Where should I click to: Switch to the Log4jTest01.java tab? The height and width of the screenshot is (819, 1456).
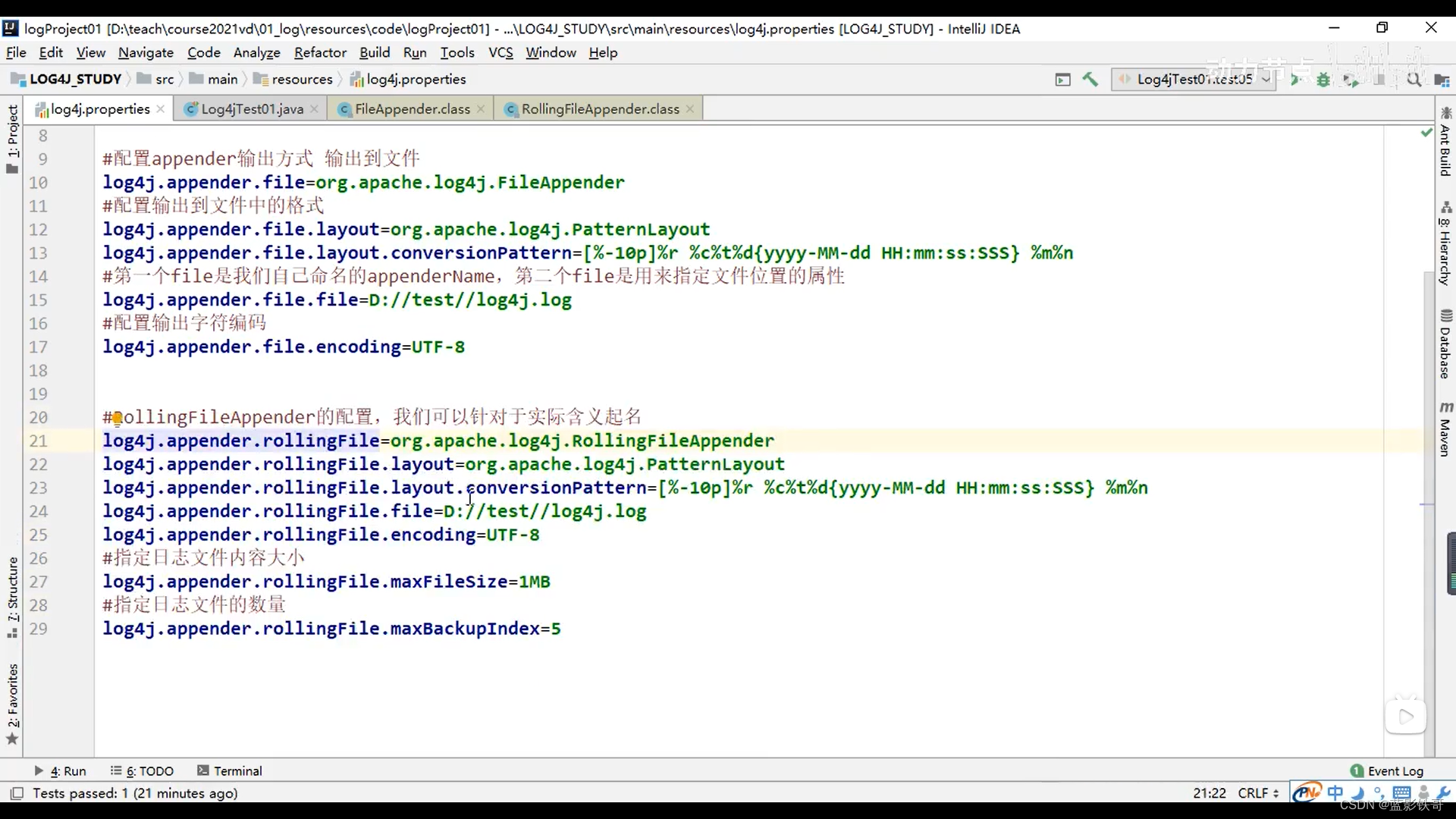(252, 109)
